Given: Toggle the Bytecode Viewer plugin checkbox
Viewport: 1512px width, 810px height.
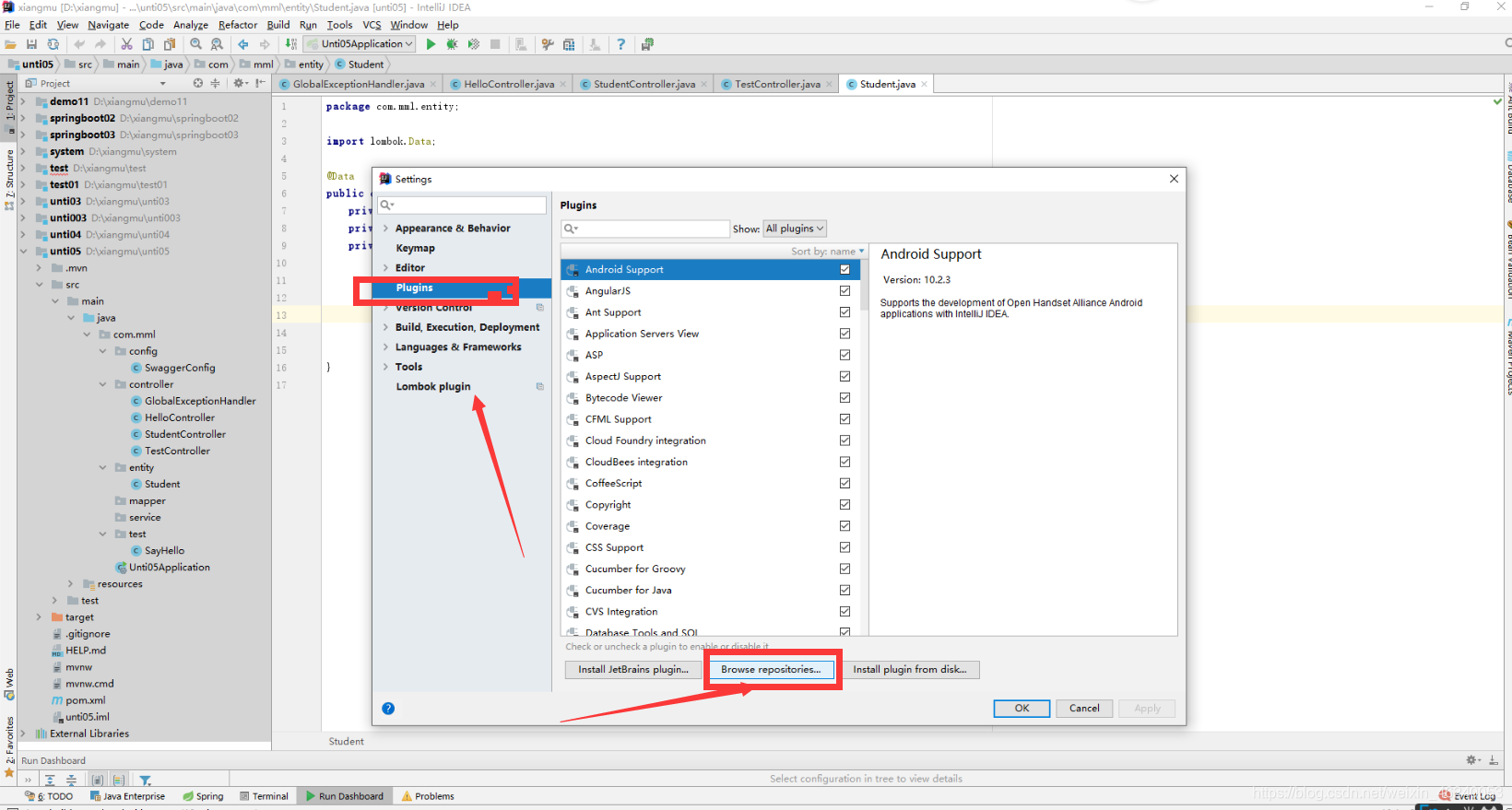Looking at the screenshot, I should click(845, 397).
